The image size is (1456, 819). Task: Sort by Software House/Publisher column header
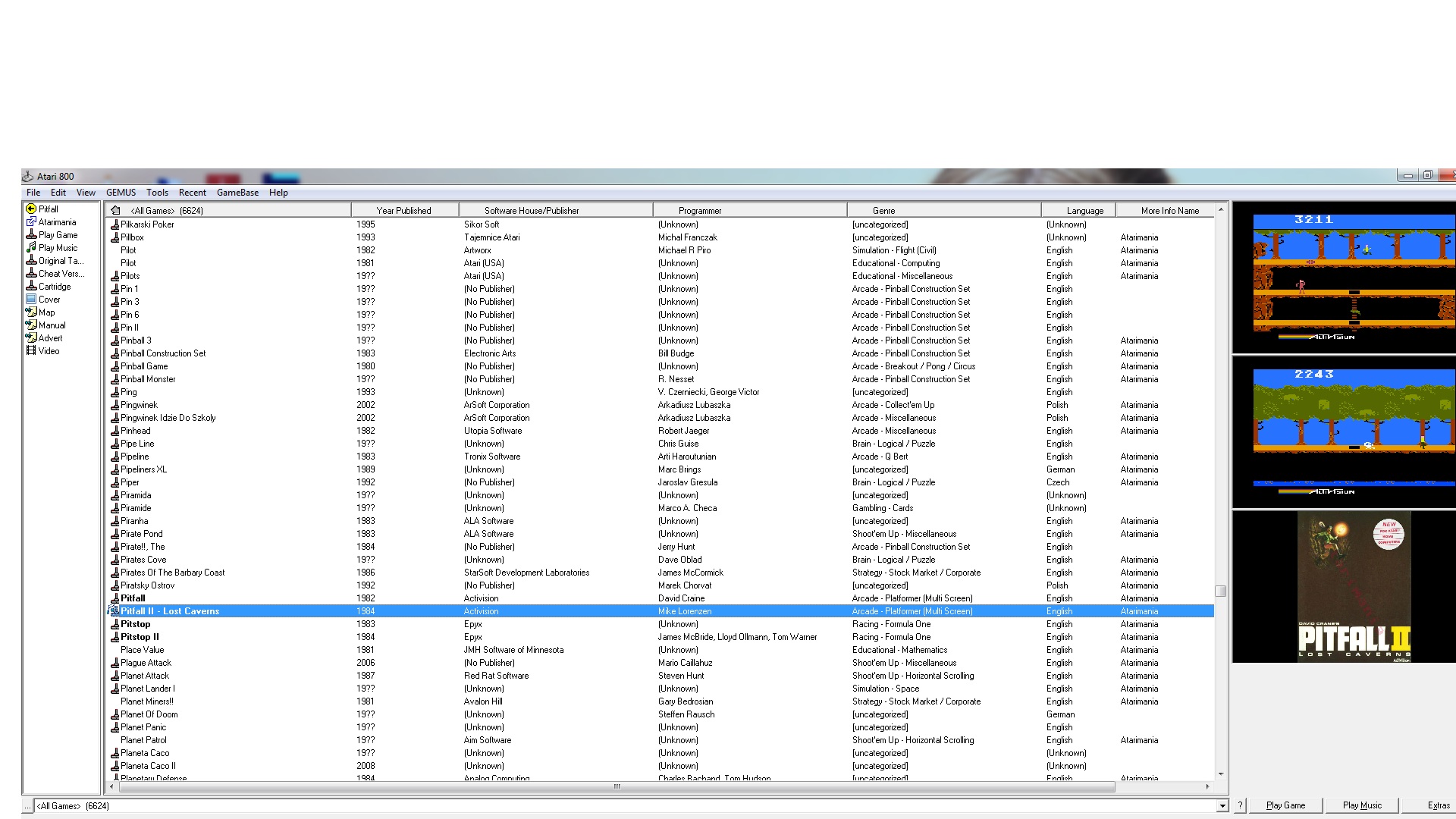555,210
